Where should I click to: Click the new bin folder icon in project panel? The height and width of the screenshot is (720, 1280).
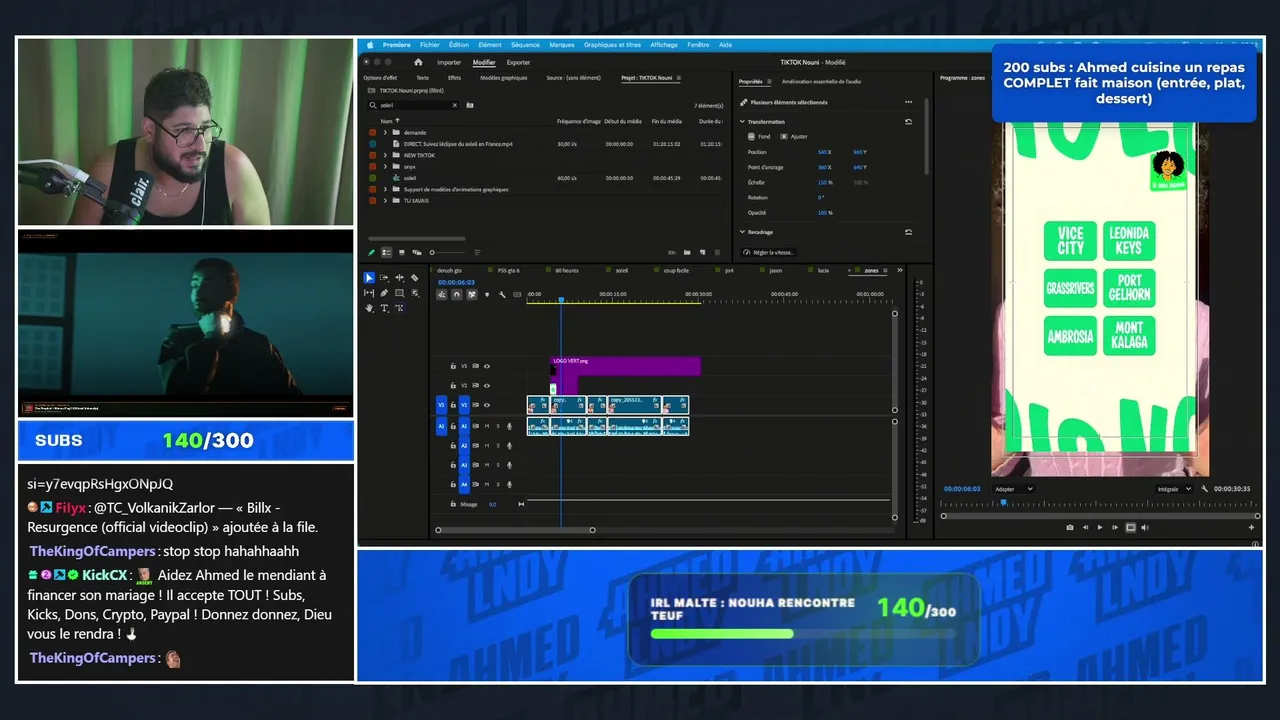coord(686,252)
